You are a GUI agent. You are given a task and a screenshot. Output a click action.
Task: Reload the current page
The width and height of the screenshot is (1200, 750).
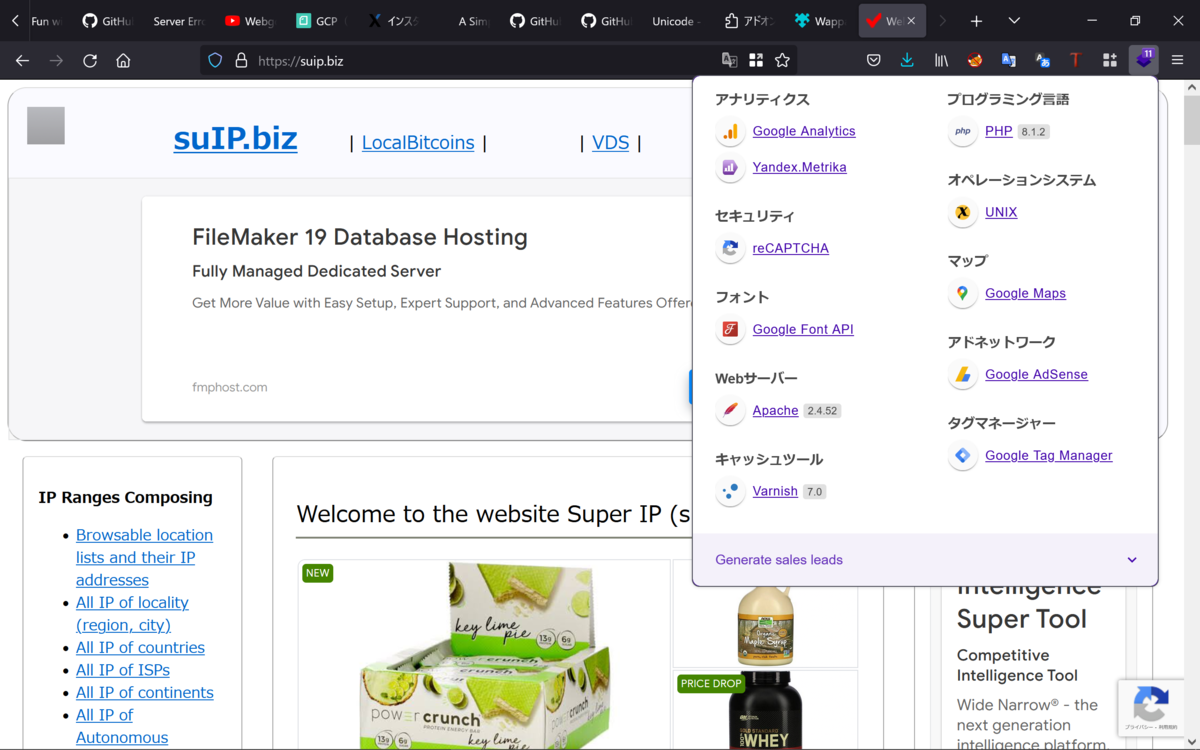pos(90,61)
